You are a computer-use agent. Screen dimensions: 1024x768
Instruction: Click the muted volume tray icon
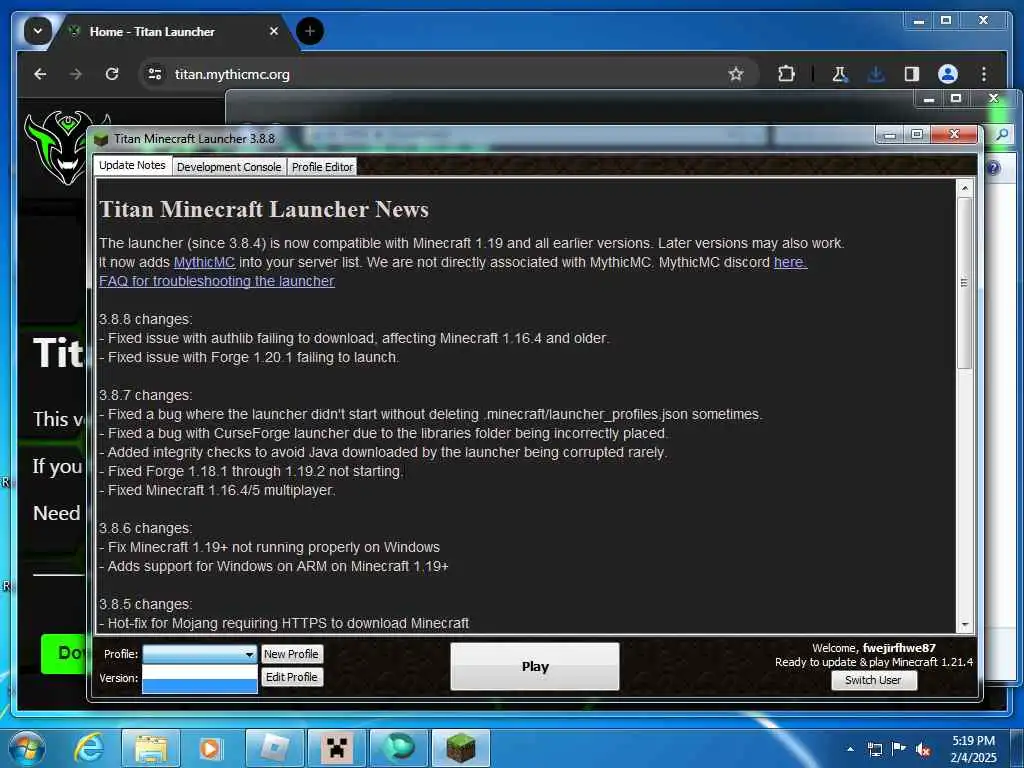923,750
